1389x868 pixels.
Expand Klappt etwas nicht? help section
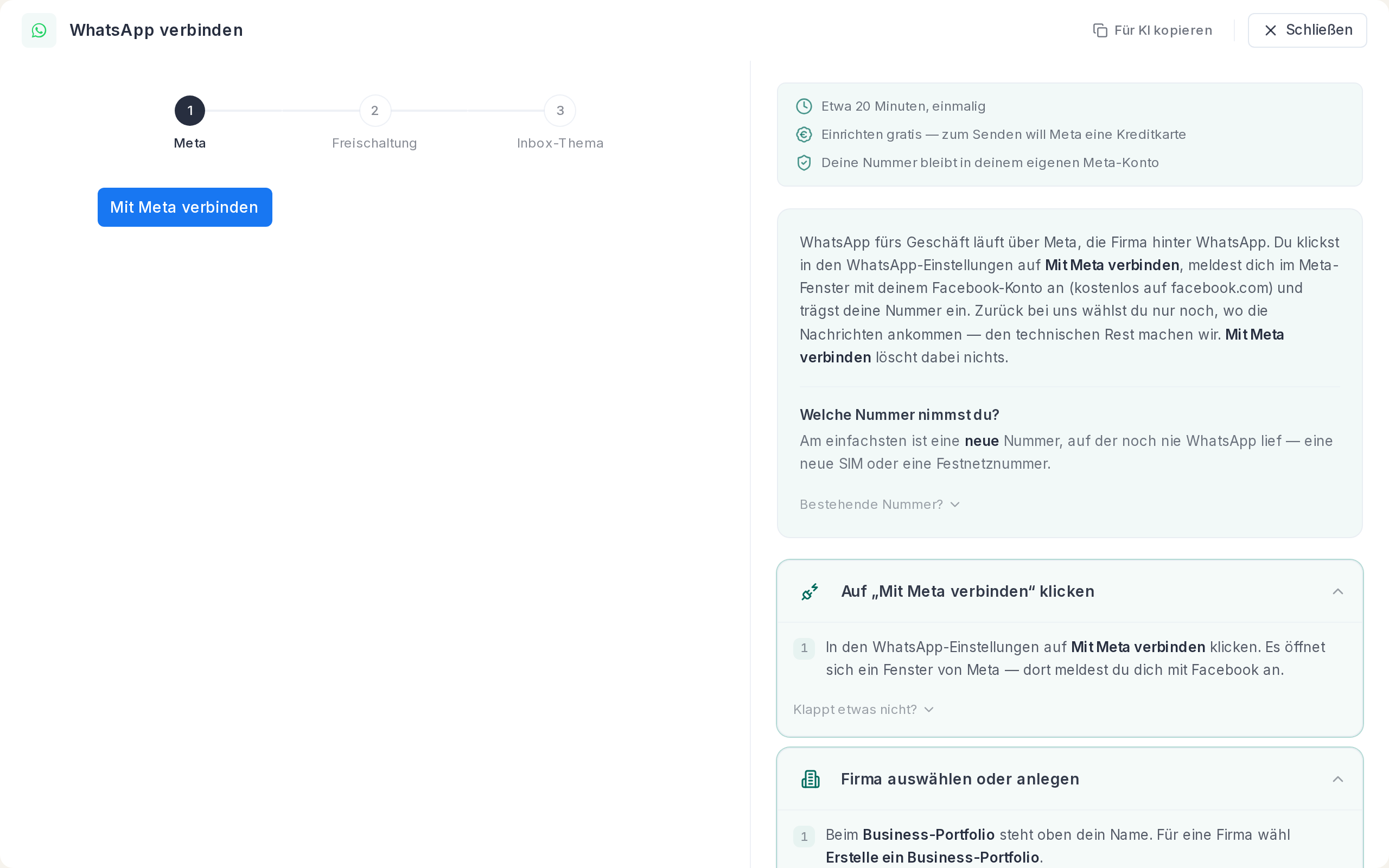(x=863, y=710)
